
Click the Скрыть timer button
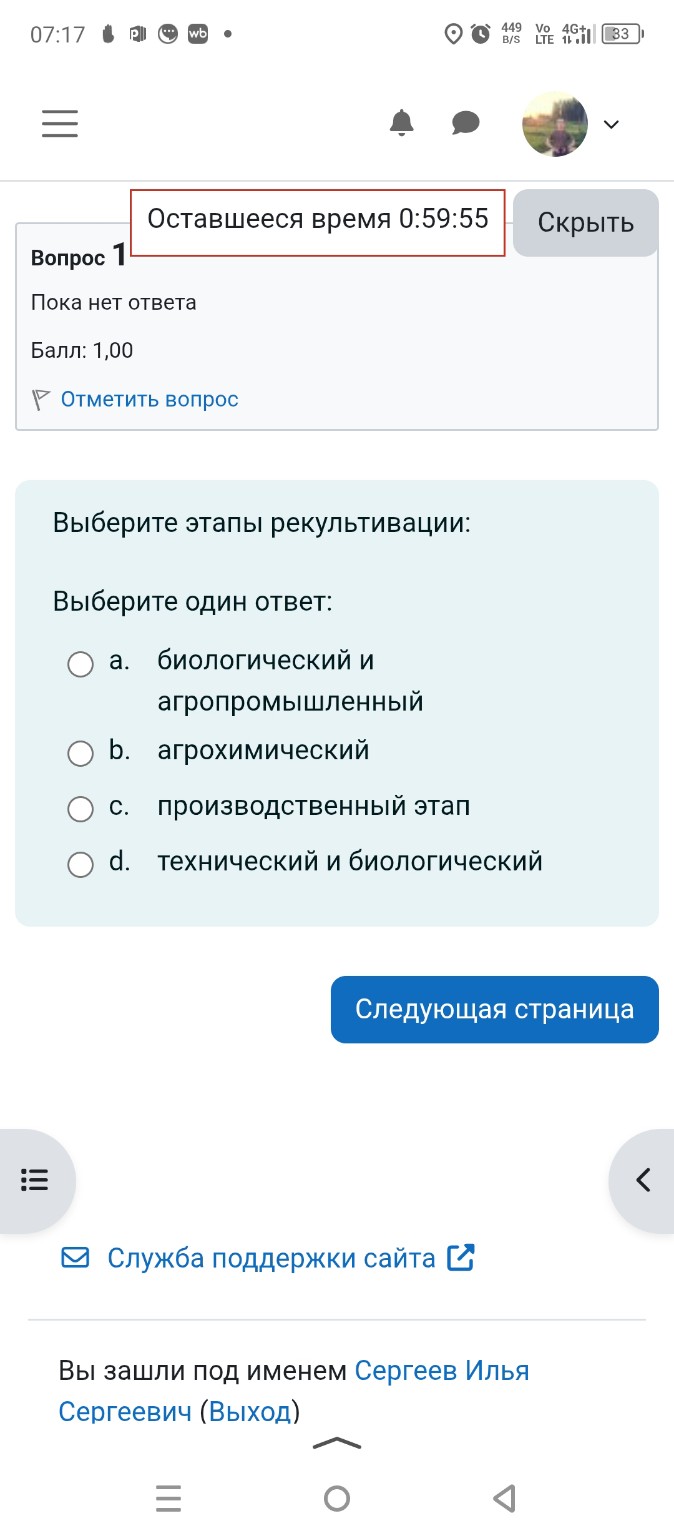tap(585, 222)
